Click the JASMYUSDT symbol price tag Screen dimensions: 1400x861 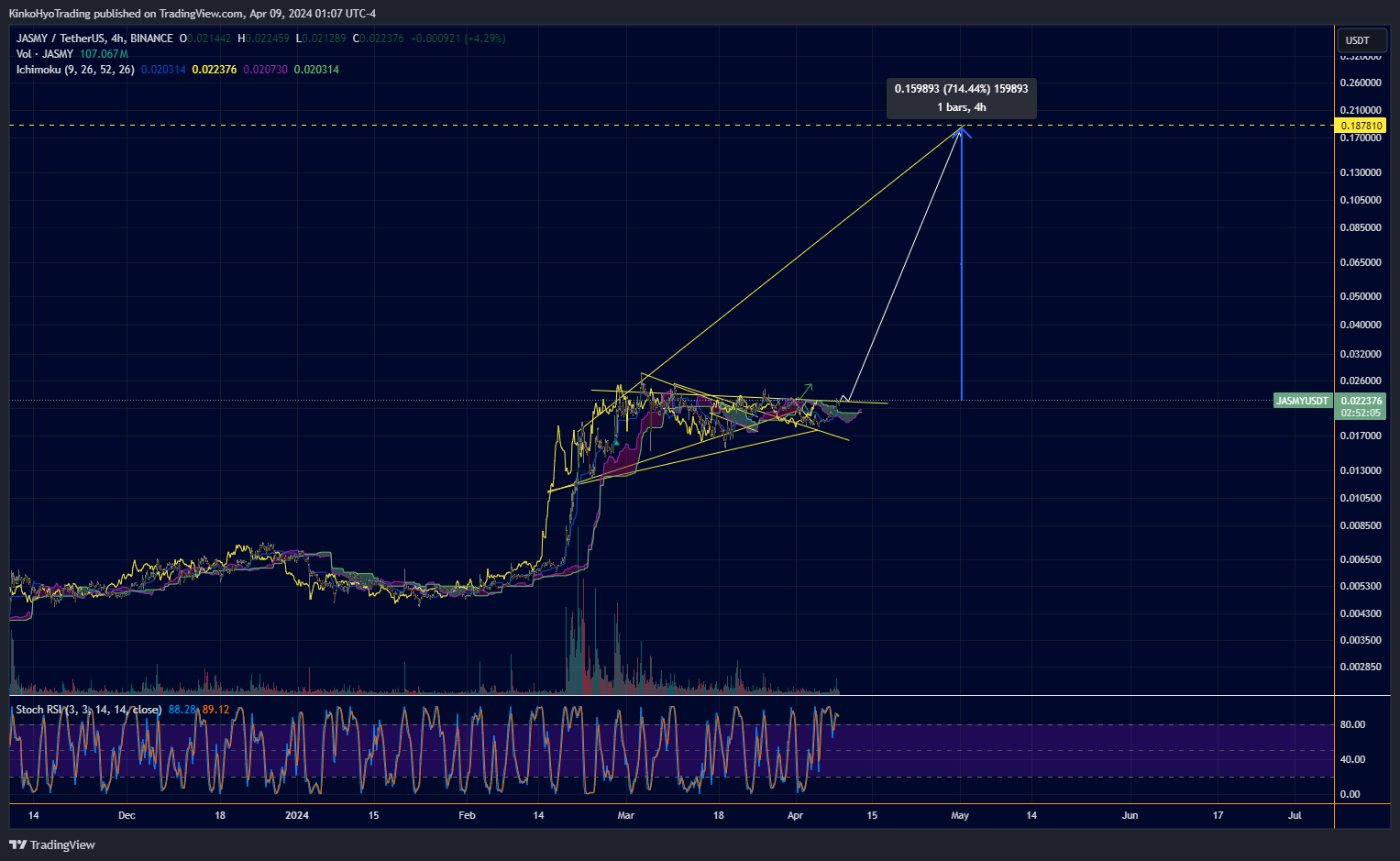[1303, 401]
